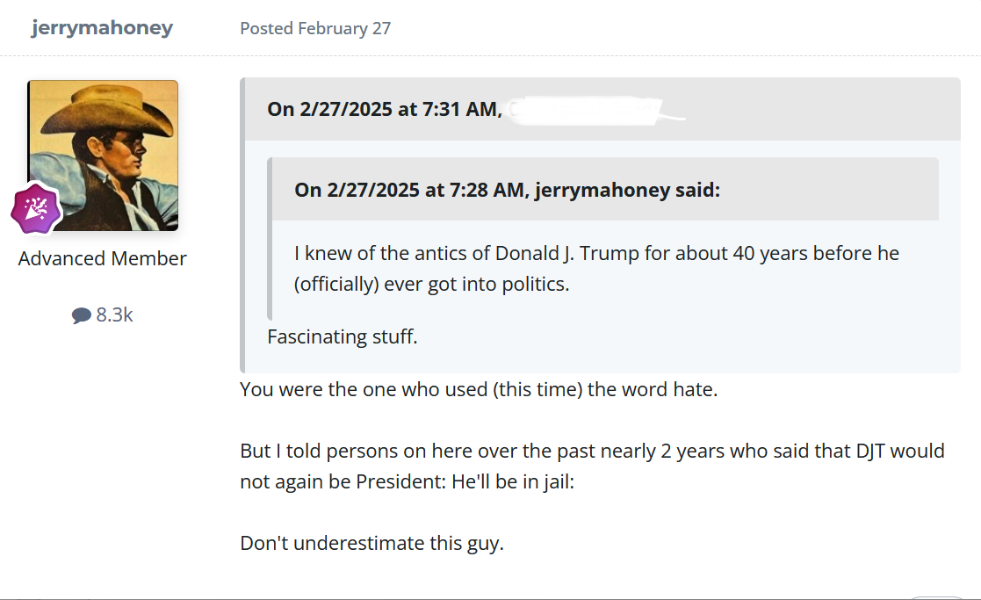Click the phrase "(officially) ever got into politics."
The image size is (981, 600).
pyautogui.click(x=431, y=284)
